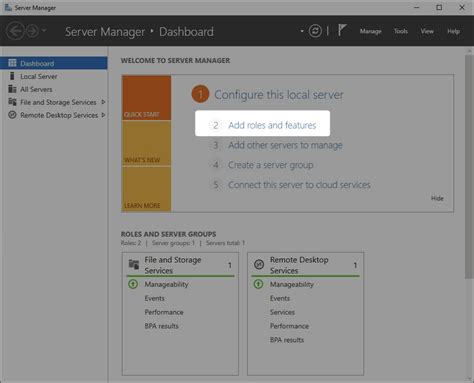Open Events in File and Storage tile
The width and height of the screenshot is (474, 383).
pos(154,298)
